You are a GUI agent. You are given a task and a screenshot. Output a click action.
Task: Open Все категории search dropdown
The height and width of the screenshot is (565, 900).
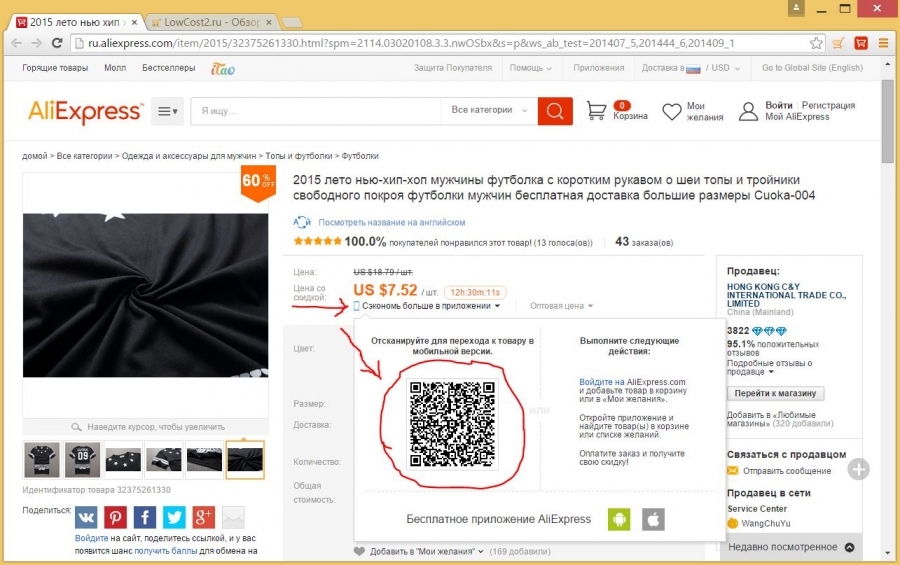point(489,110)
